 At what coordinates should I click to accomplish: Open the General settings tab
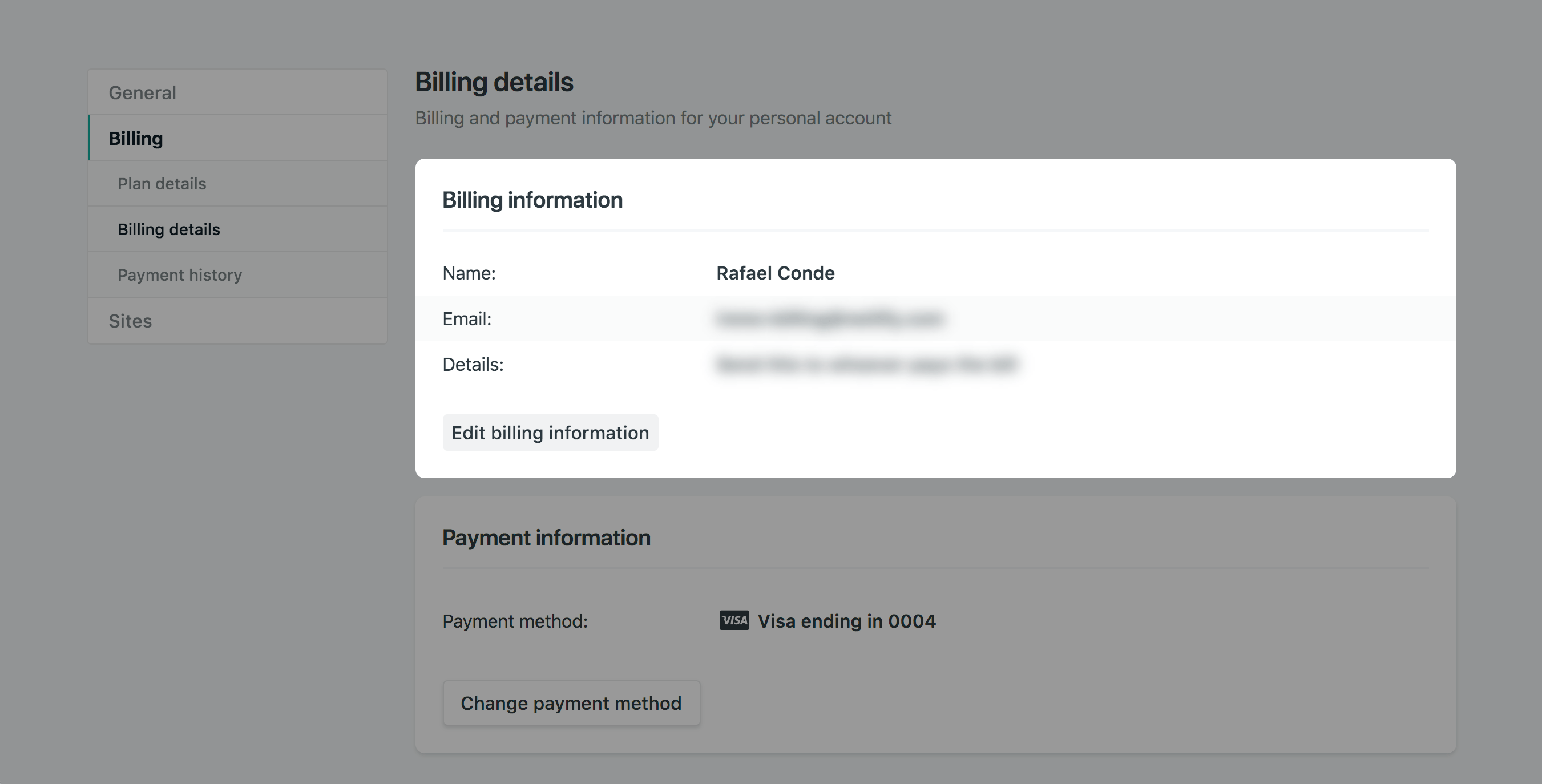[143, 93]
